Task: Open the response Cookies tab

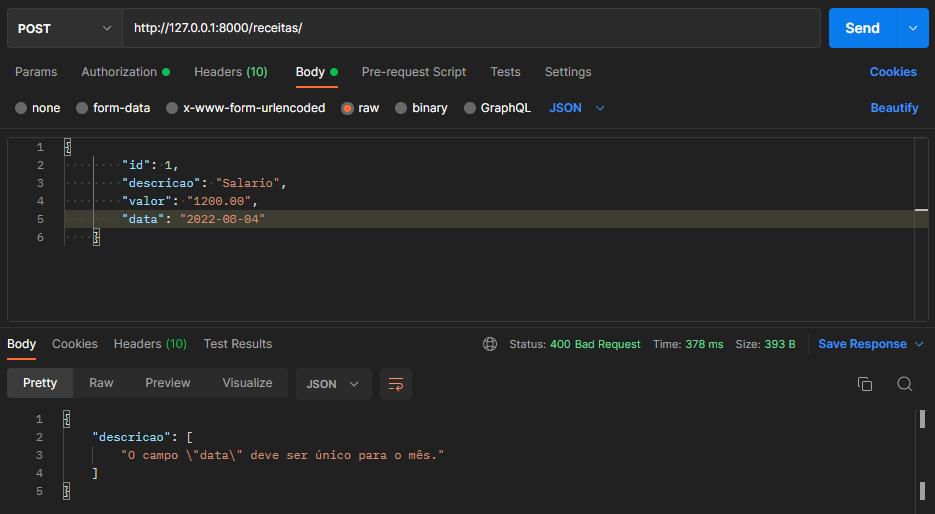Action: pos(75,344)
